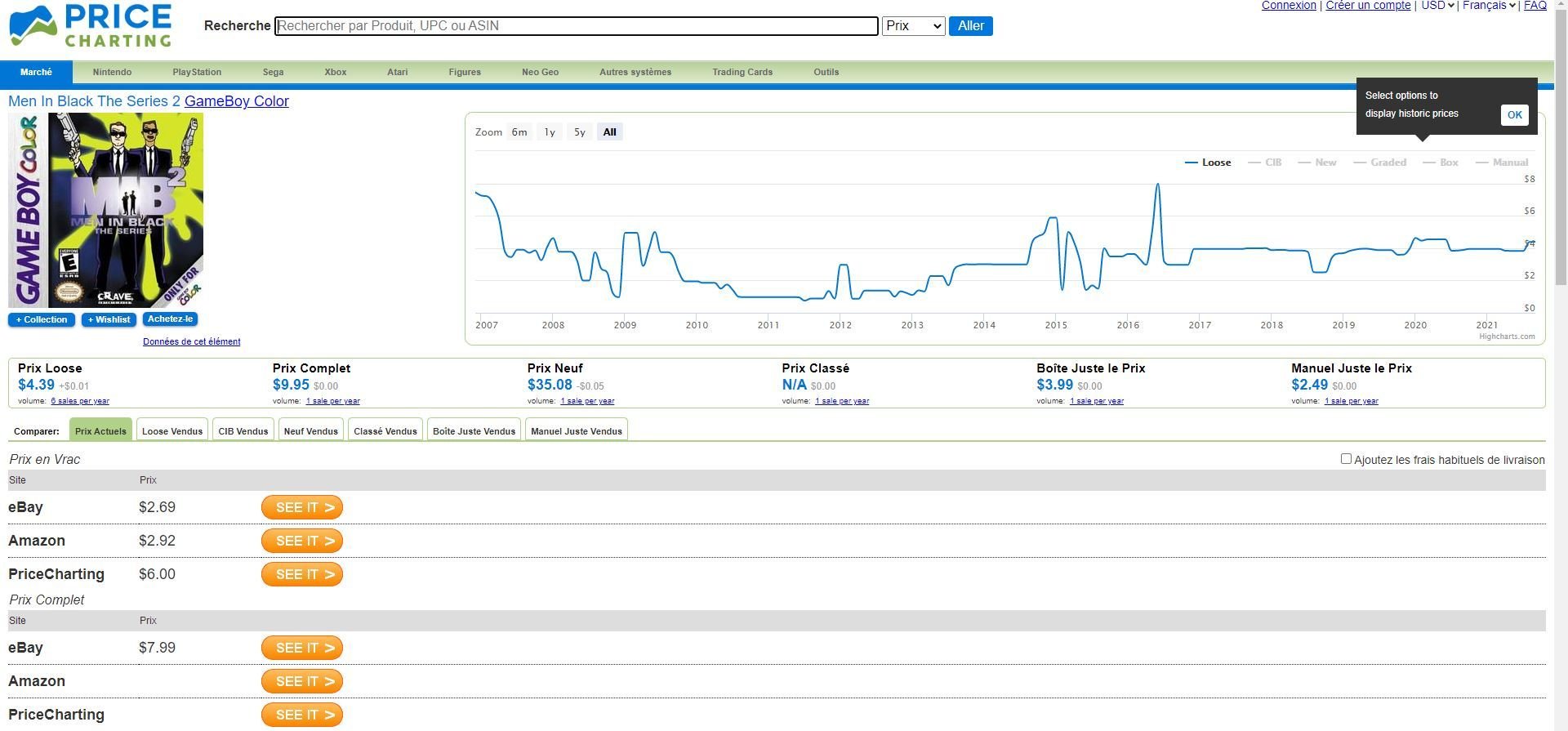
Task: Click the eBay $7.99 complete SEE IT button
Action: (x=301, y=648)
